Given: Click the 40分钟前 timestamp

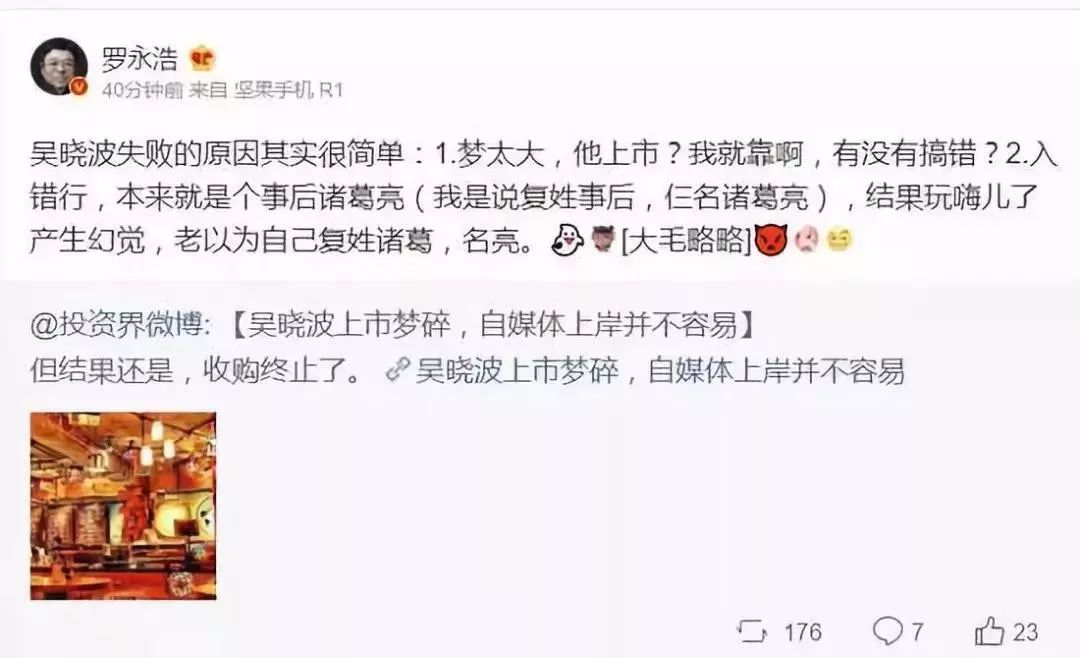Looking at the screenshot, I should [143, 90].
